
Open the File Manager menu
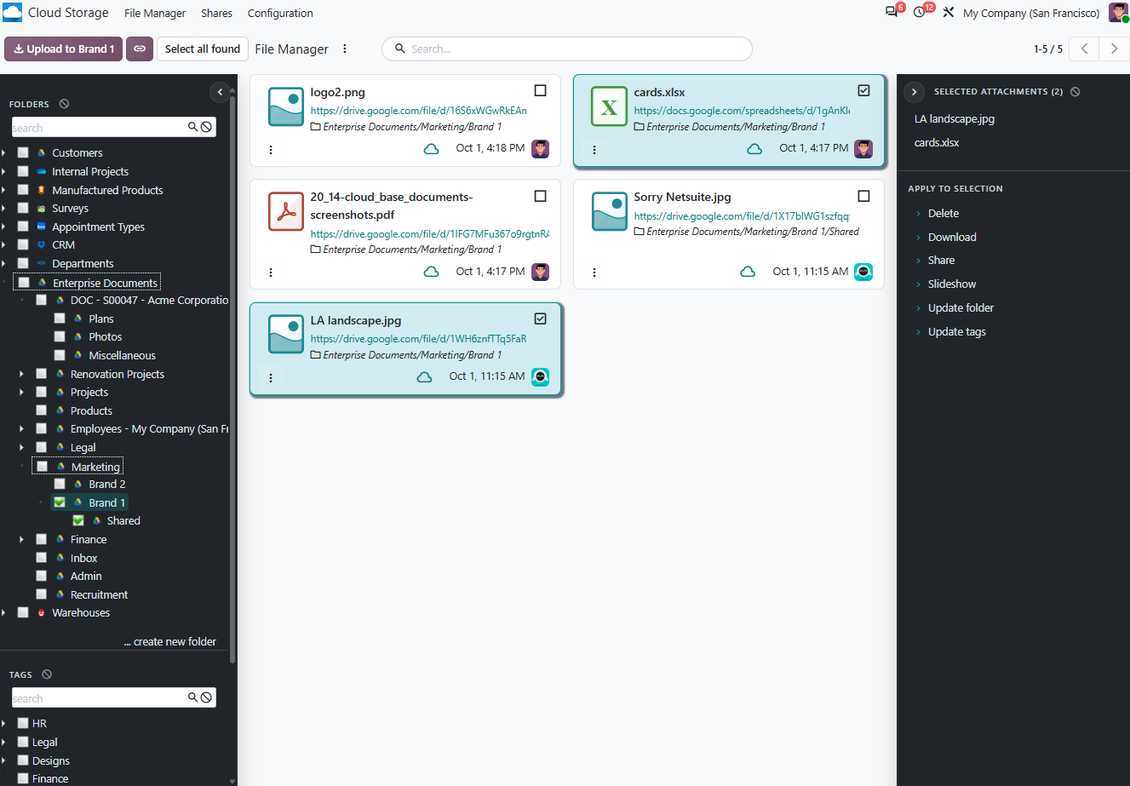coord(155,13)
